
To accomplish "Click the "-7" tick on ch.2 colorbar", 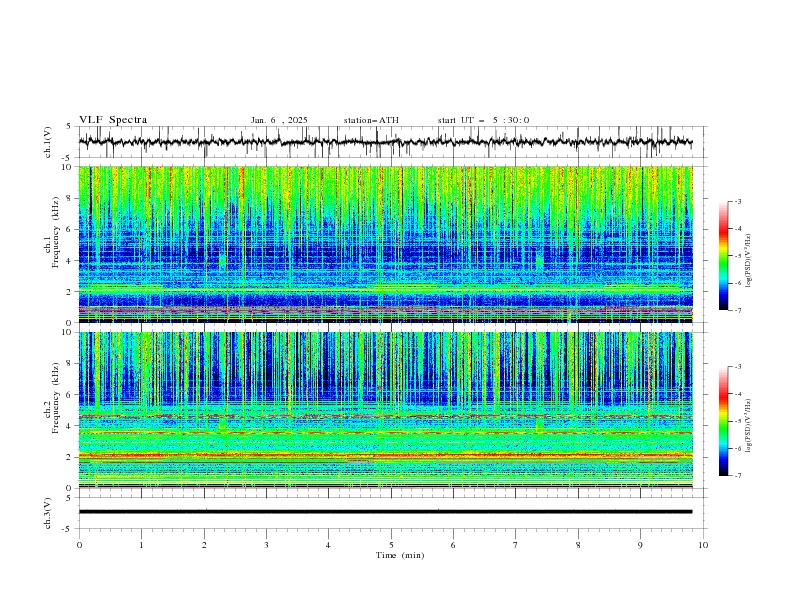I will pos(738,476).
